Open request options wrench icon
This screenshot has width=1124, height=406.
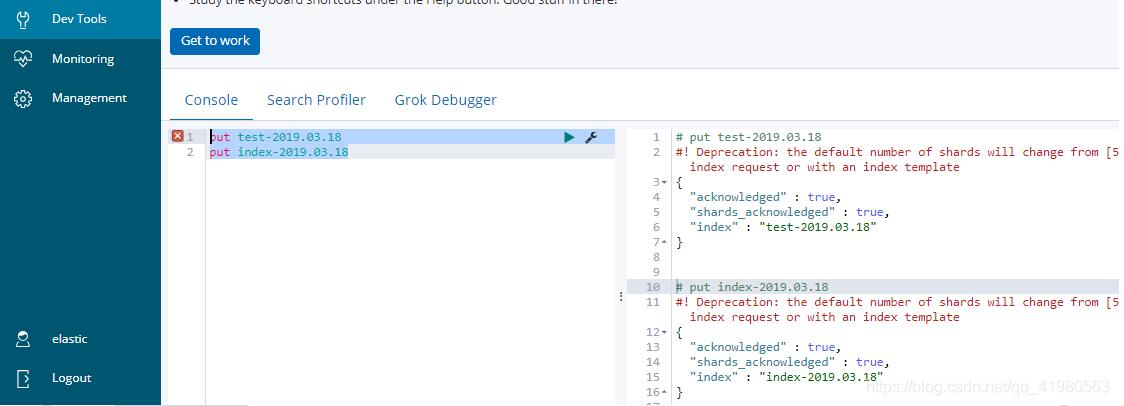(591, 137)
